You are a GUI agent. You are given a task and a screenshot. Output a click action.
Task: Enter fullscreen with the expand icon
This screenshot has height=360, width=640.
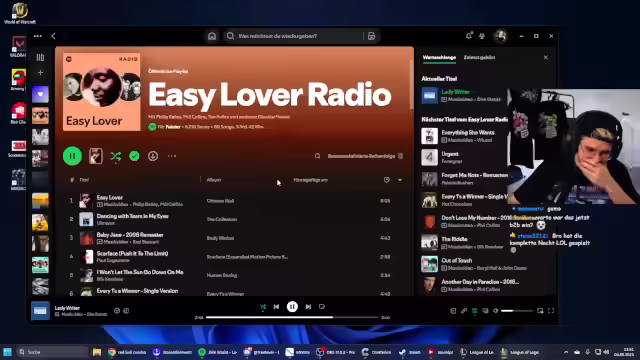pyautogui.click(x=551, y=311)
